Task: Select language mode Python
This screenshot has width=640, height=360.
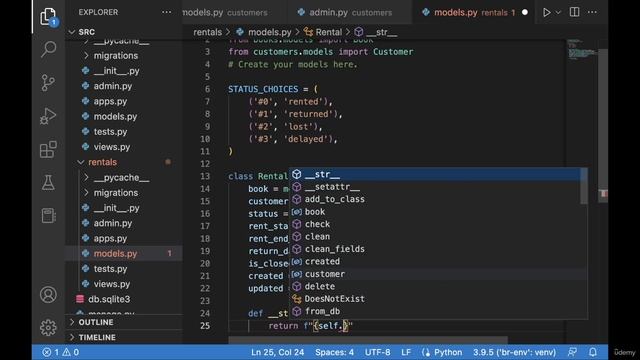Action: (x=448, y=352)
